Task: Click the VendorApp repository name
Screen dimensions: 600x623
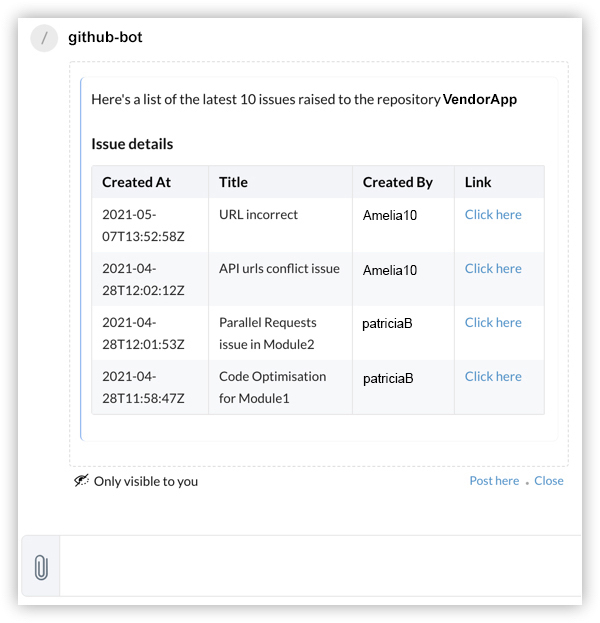Action: click(480, 100)
